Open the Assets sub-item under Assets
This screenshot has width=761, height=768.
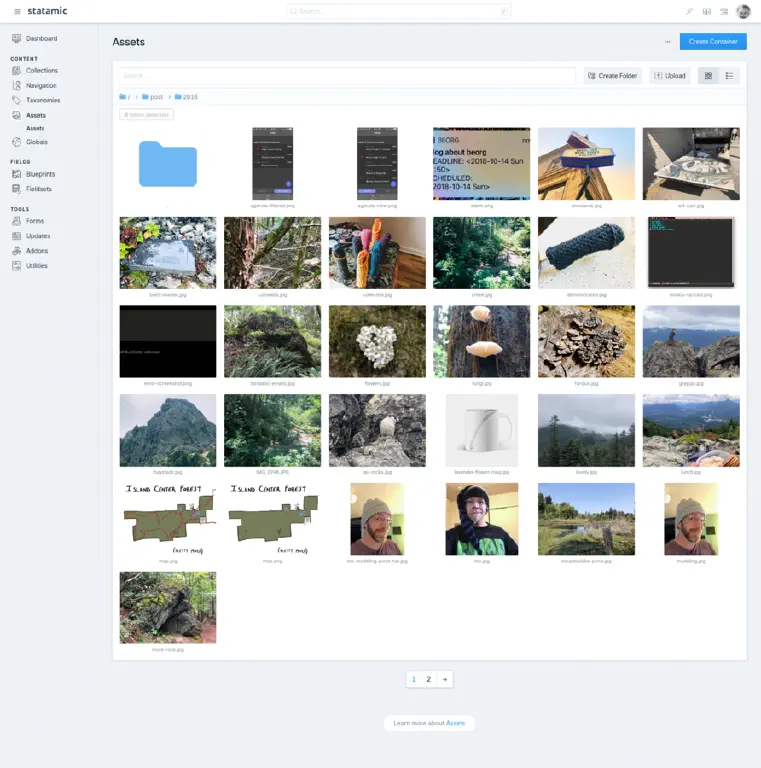pos(35,128)
